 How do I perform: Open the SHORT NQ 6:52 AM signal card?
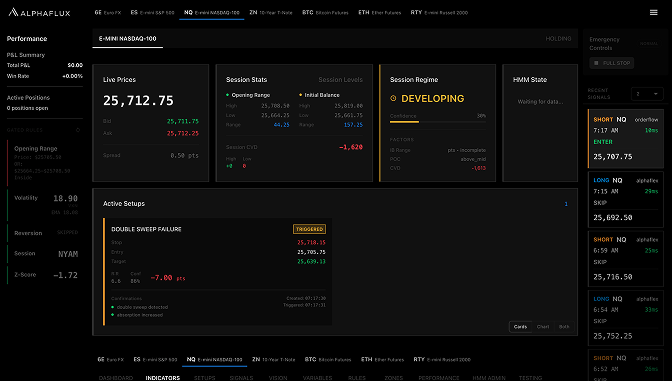tap(626, 366)
